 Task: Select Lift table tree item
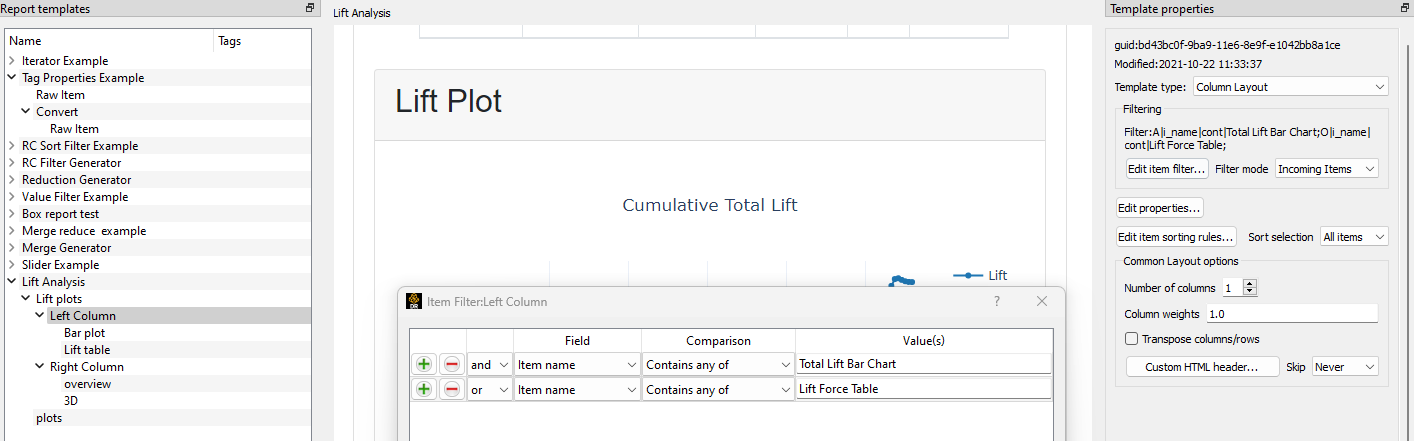pyautogui.click(x=87, y=350)
